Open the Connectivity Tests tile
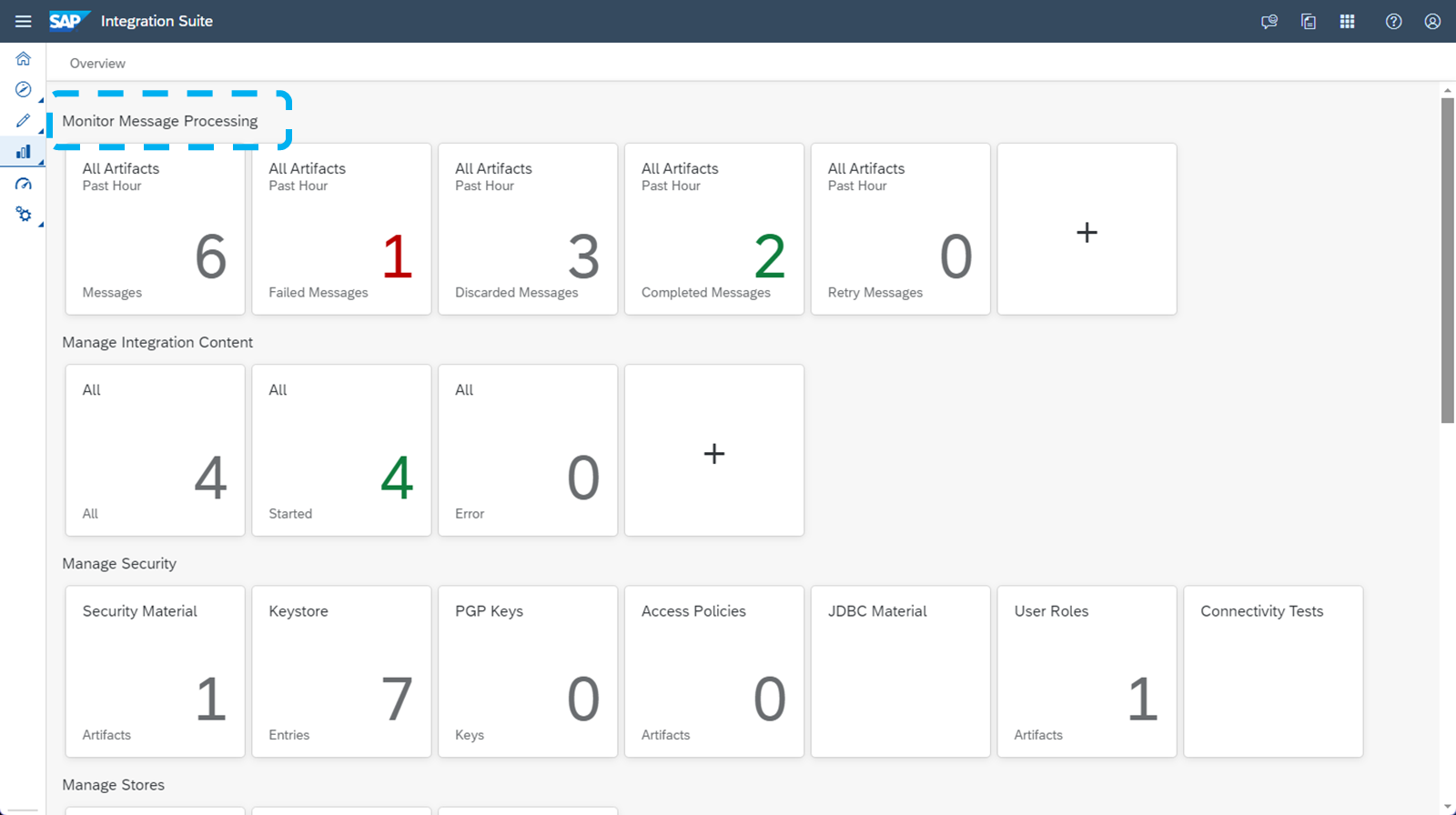Viewport: 1456px width, 815px height. pos(1273,671)
